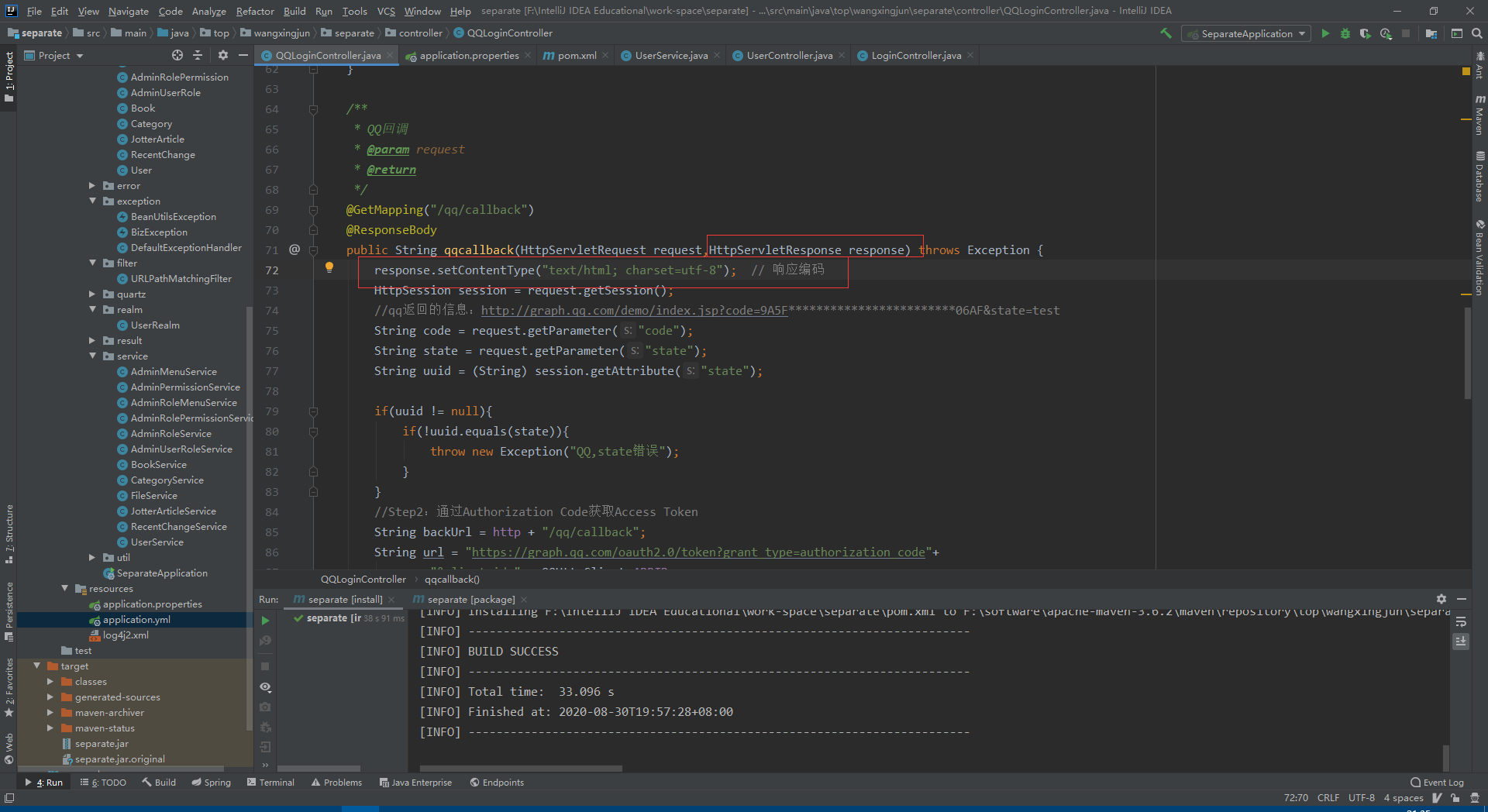1488x812 pixels.
Task: Click the Run Anything toolbar icon
Action: coord(1457,33)
